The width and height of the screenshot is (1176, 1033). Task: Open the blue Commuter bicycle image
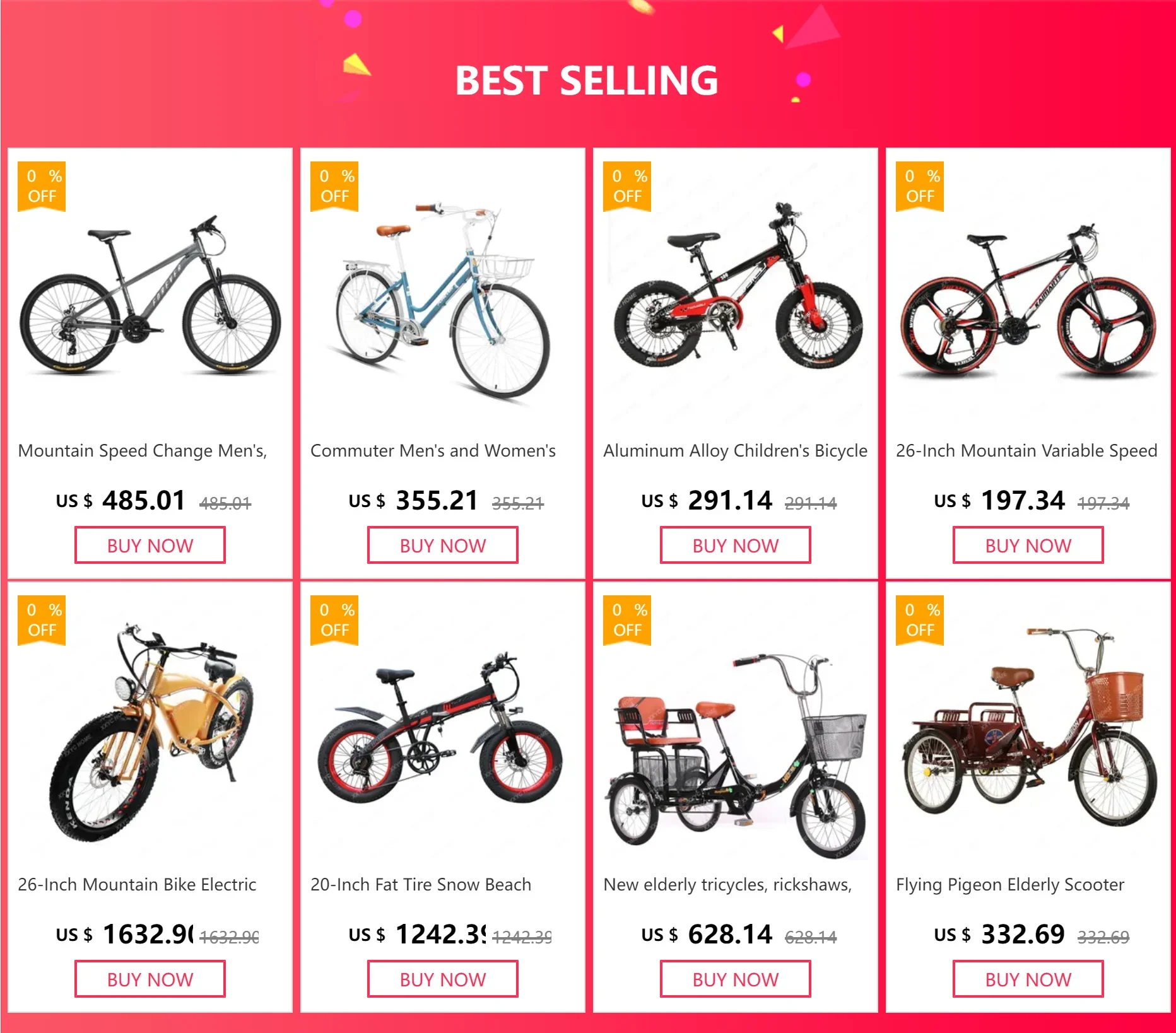tap(443, 300)
